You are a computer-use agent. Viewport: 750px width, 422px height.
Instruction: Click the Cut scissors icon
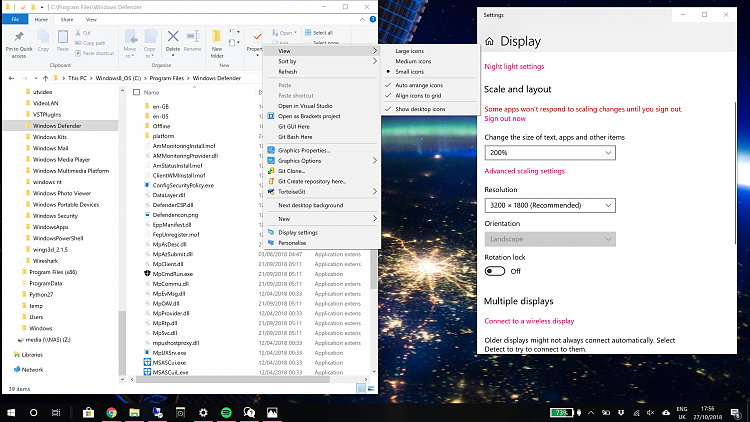(x=78, y=33)
